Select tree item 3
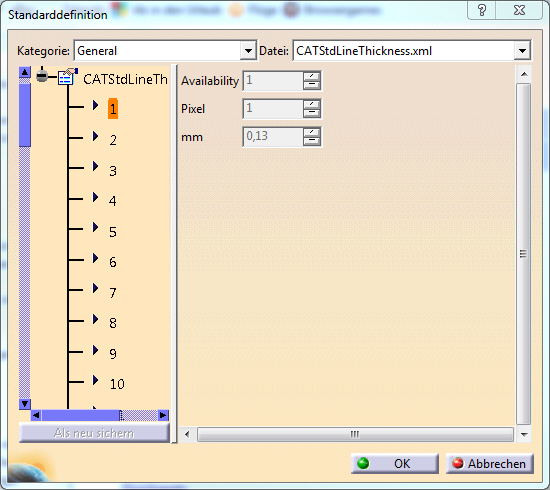 tap(113, 171)
